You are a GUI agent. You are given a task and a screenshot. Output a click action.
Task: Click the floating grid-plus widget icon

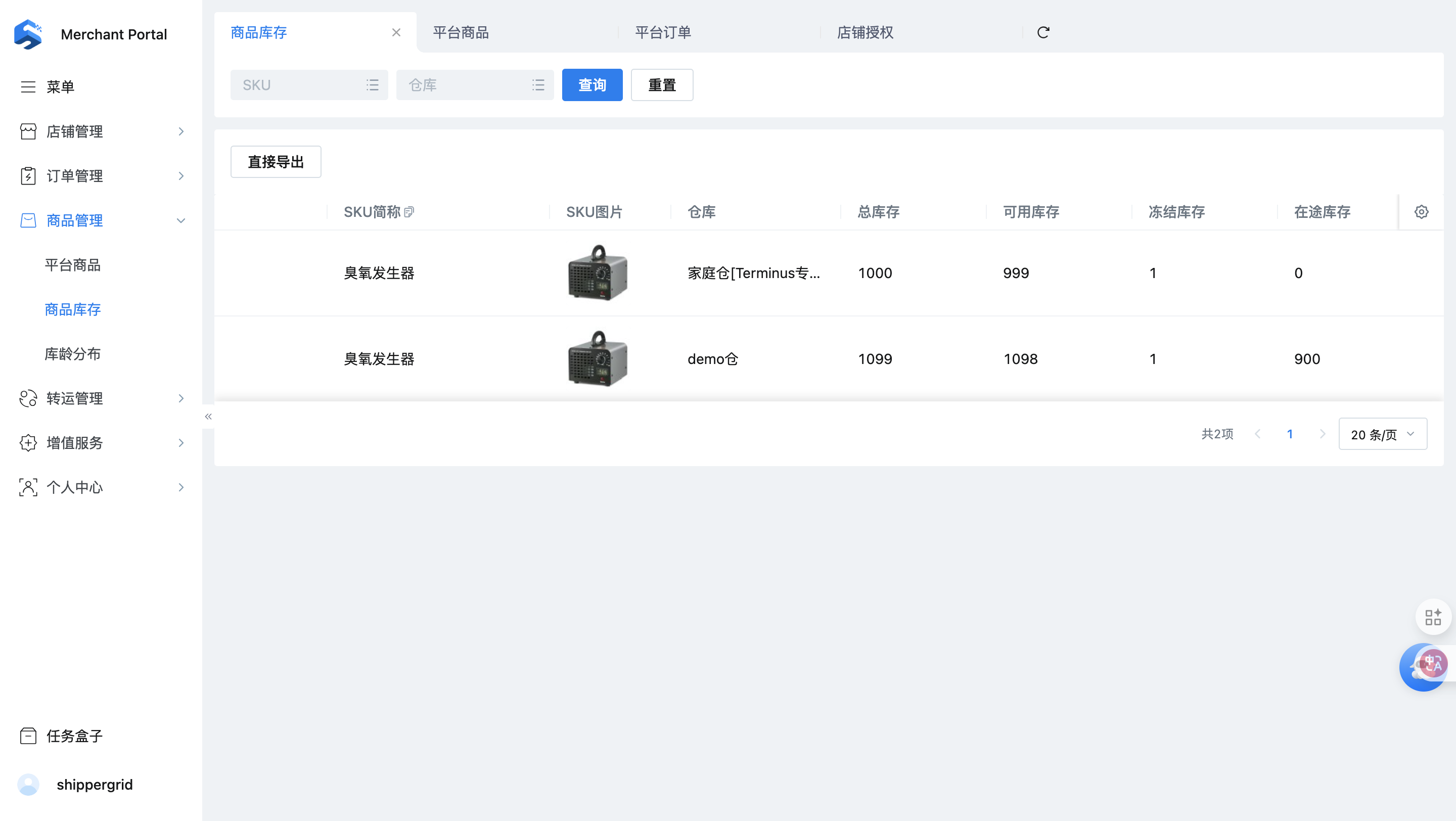1433,617
